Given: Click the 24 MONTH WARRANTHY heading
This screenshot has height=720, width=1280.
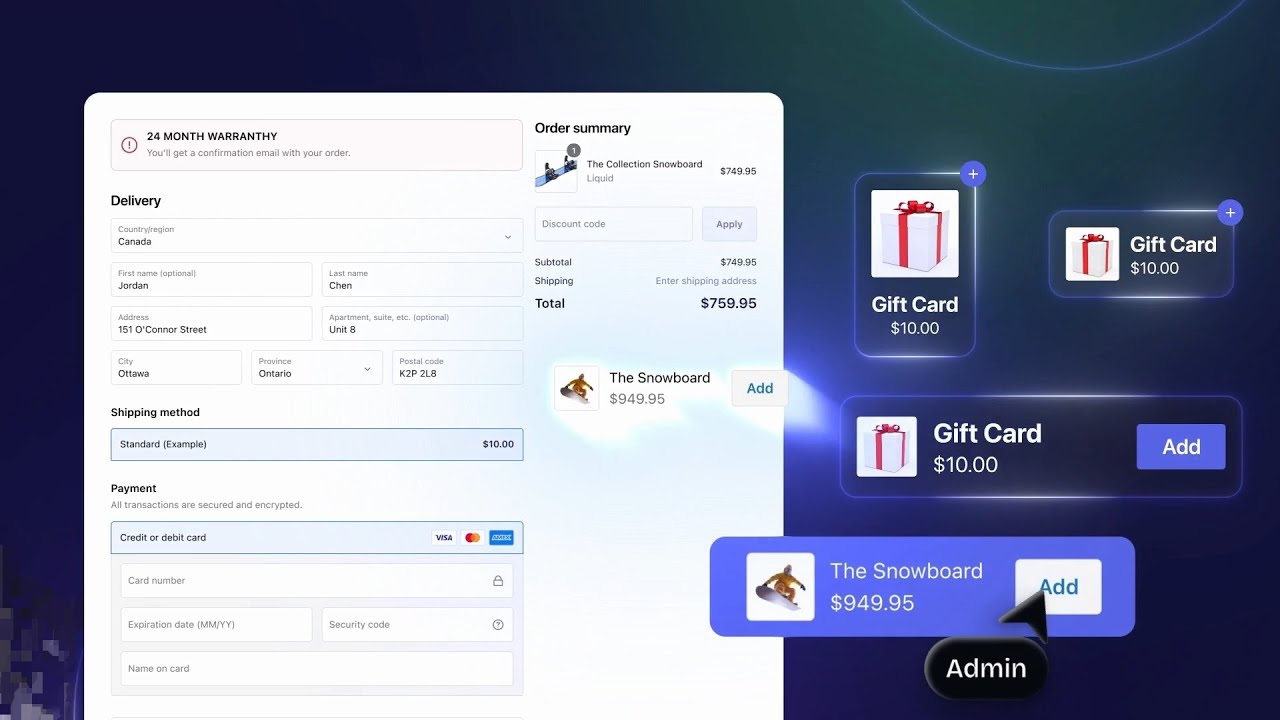Looking at the screenshot, I should click(212, 136).
